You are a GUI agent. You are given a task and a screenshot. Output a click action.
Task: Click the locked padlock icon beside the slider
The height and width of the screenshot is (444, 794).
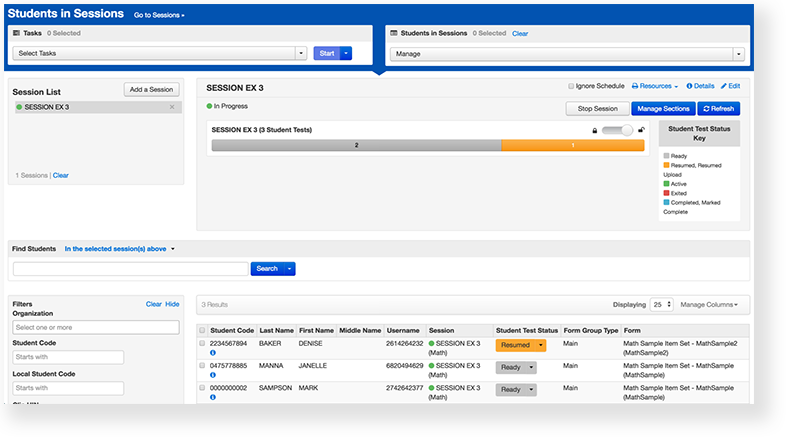pos(594,130)
